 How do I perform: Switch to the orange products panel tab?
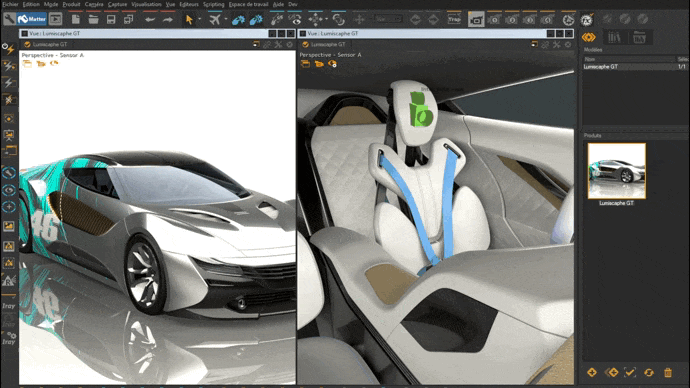(589, 37)
